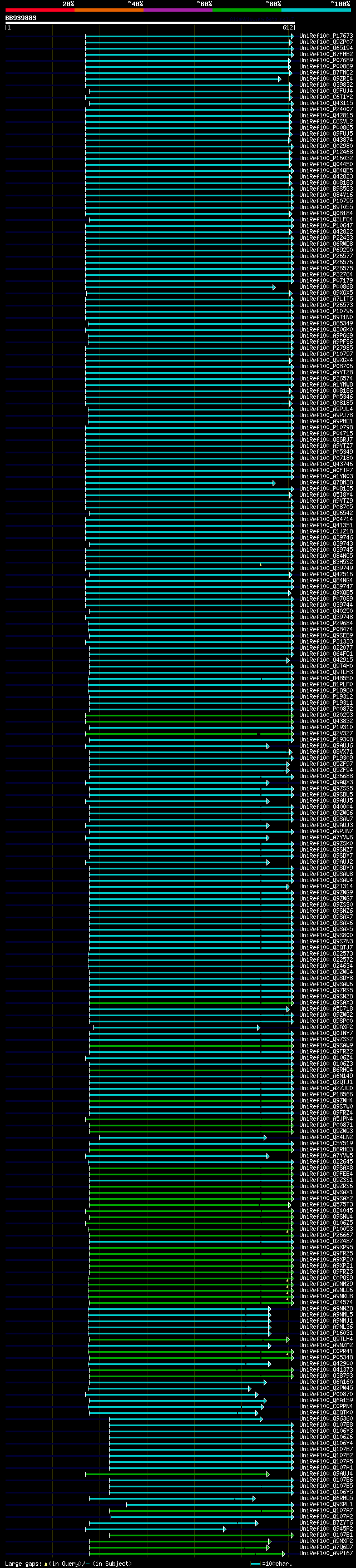
Task: Select hit UniRef100_Q84Y16
Action: click(x=325, y=195)
